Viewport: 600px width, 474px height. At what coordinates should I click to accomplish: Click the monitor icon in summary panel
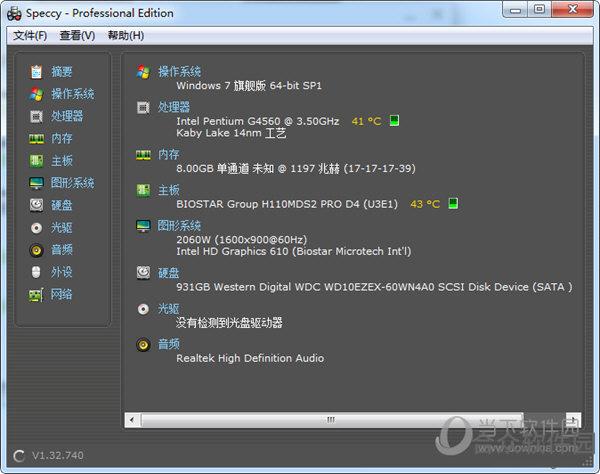click(143, 226)
